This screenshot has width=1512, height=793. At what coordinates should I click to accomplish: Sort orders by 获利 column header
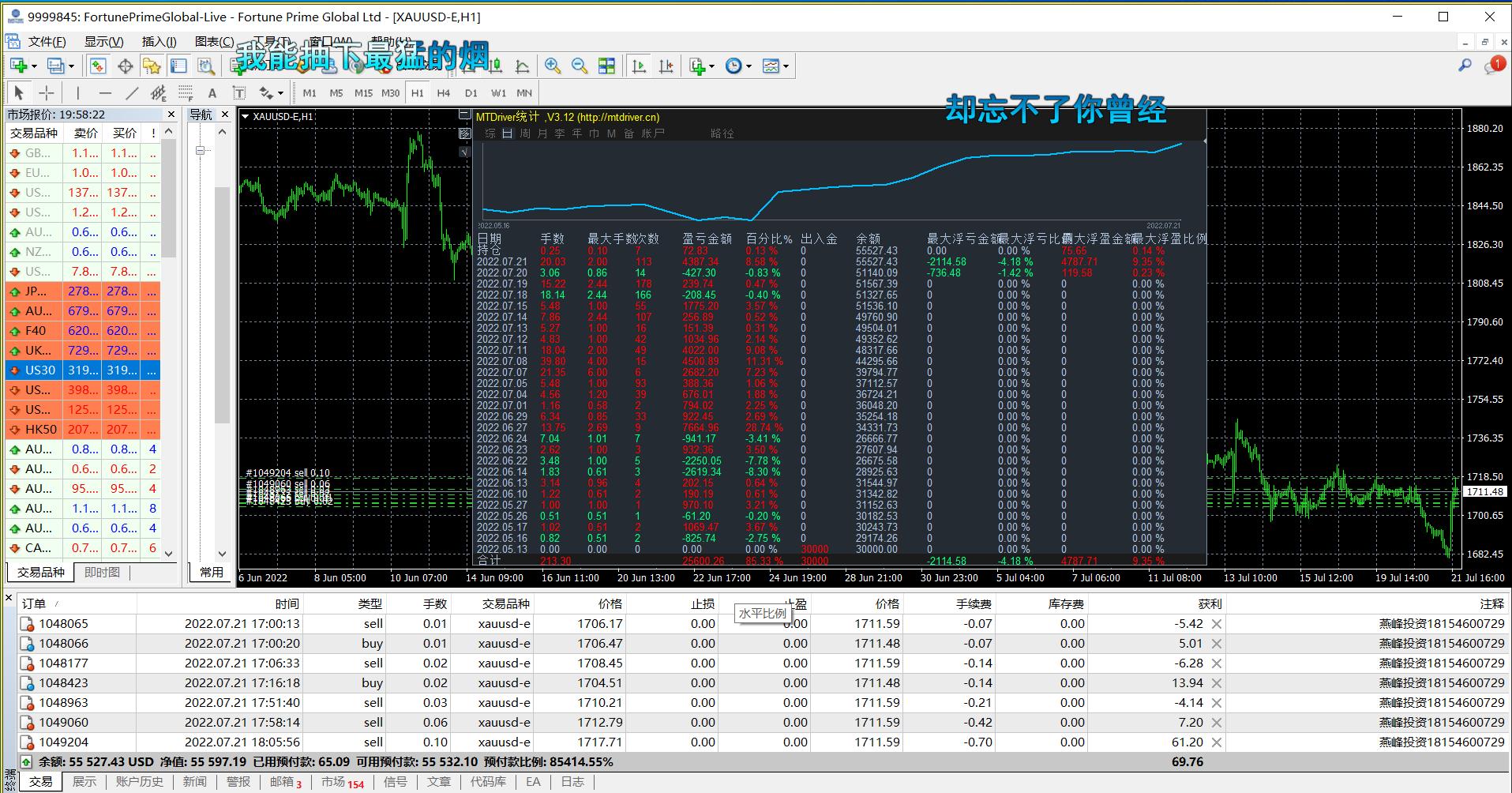click(x=1210, y=604)
